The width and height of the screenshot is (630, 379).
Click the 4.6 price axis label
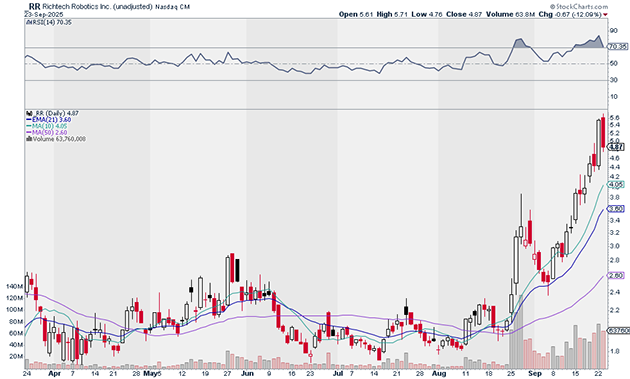614,158
